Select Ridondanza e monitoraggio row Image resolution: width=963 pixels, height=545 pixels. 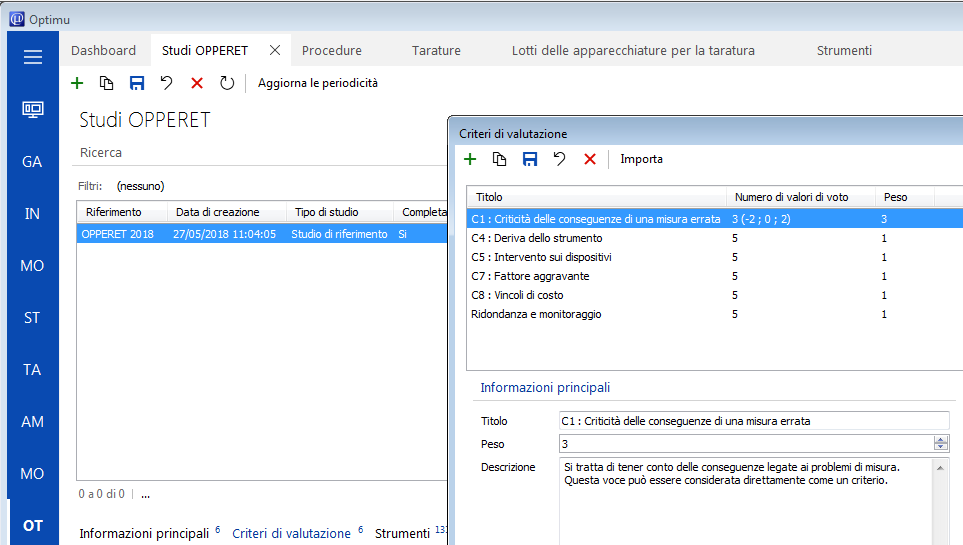715,314
